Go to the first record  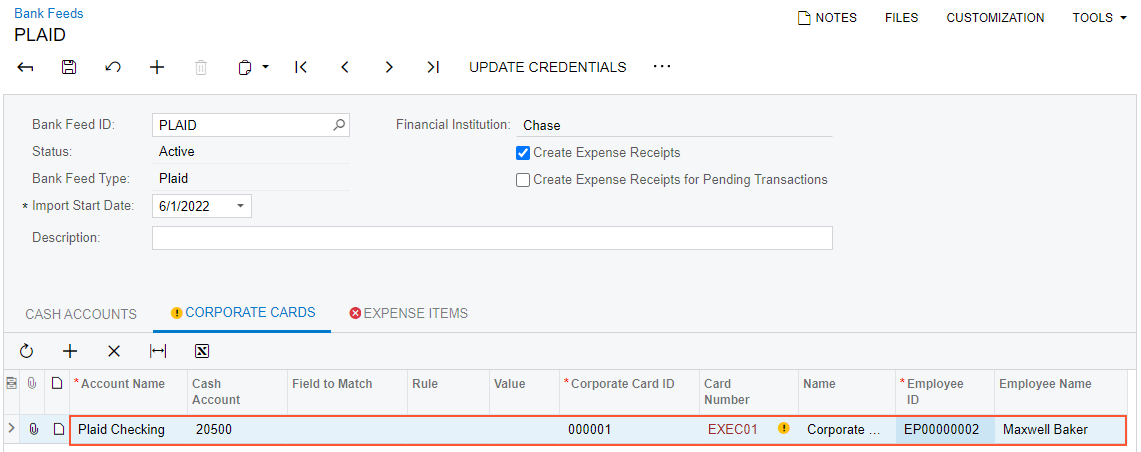point(301,67)
